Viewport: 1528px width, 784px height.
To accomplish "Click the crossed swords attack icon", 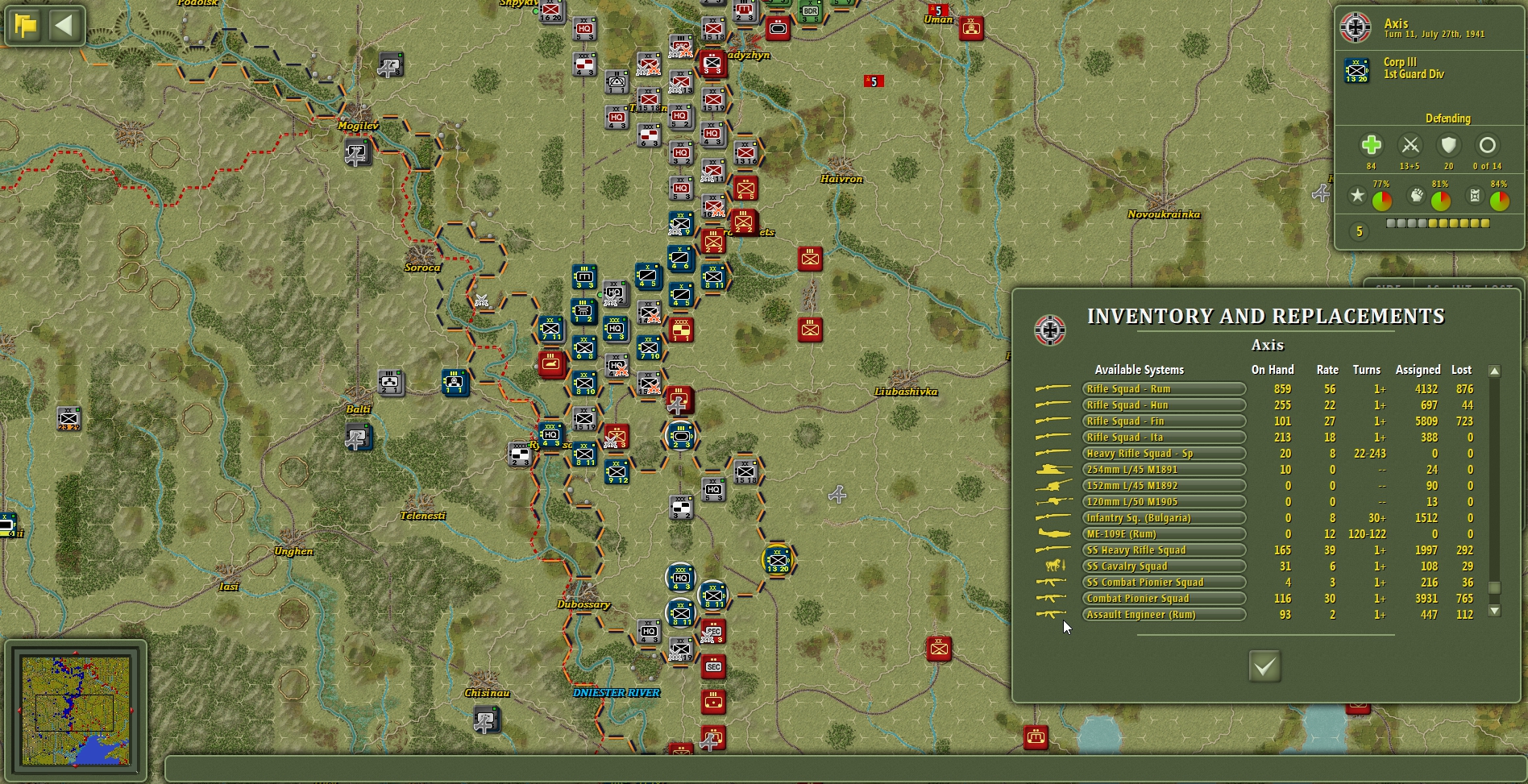I will [1410, 145].
